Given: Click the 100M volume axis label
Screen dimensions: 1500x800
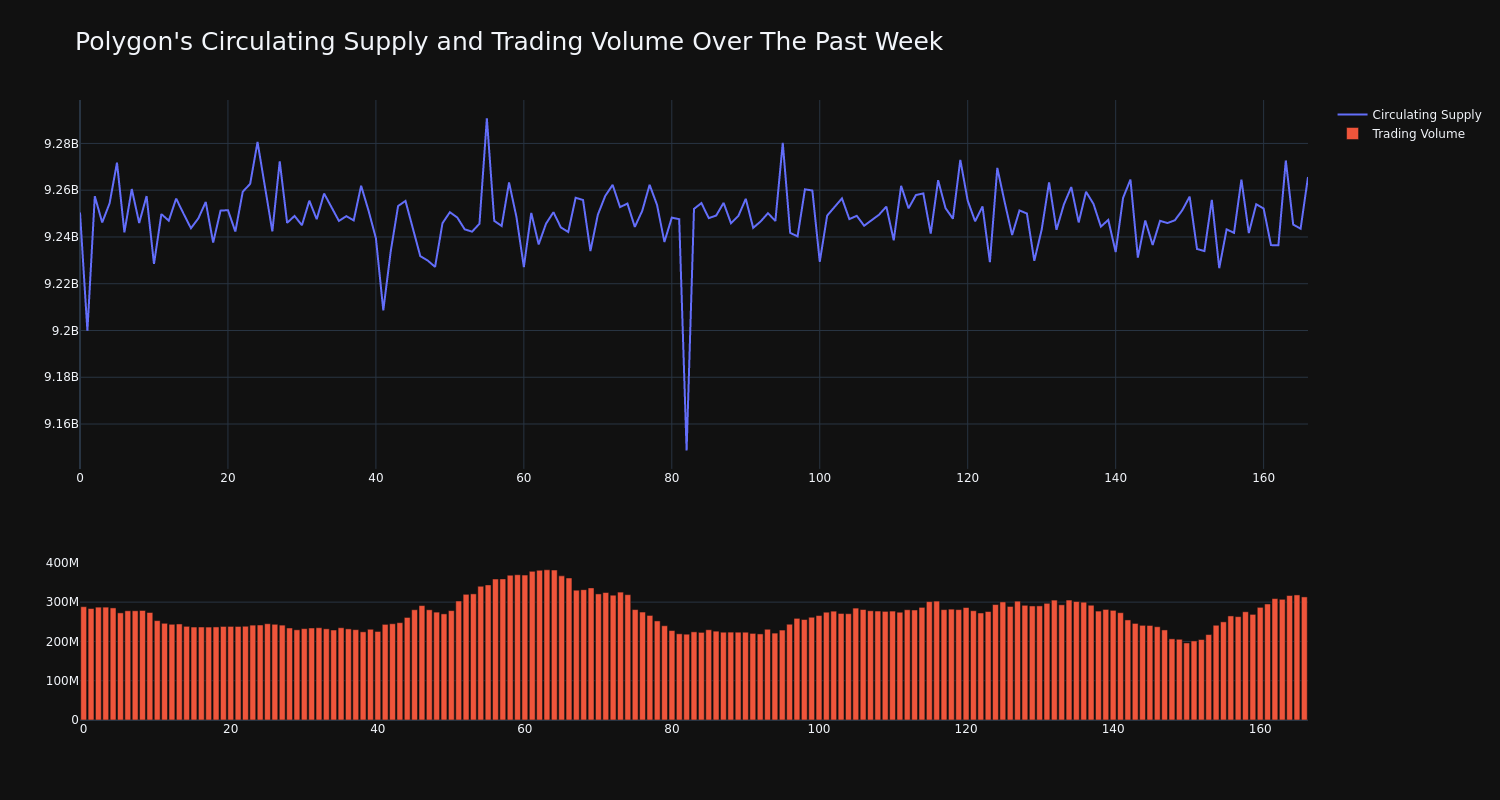Looking at the screenshot, I should pyautogui.click(x=62, y=681).
